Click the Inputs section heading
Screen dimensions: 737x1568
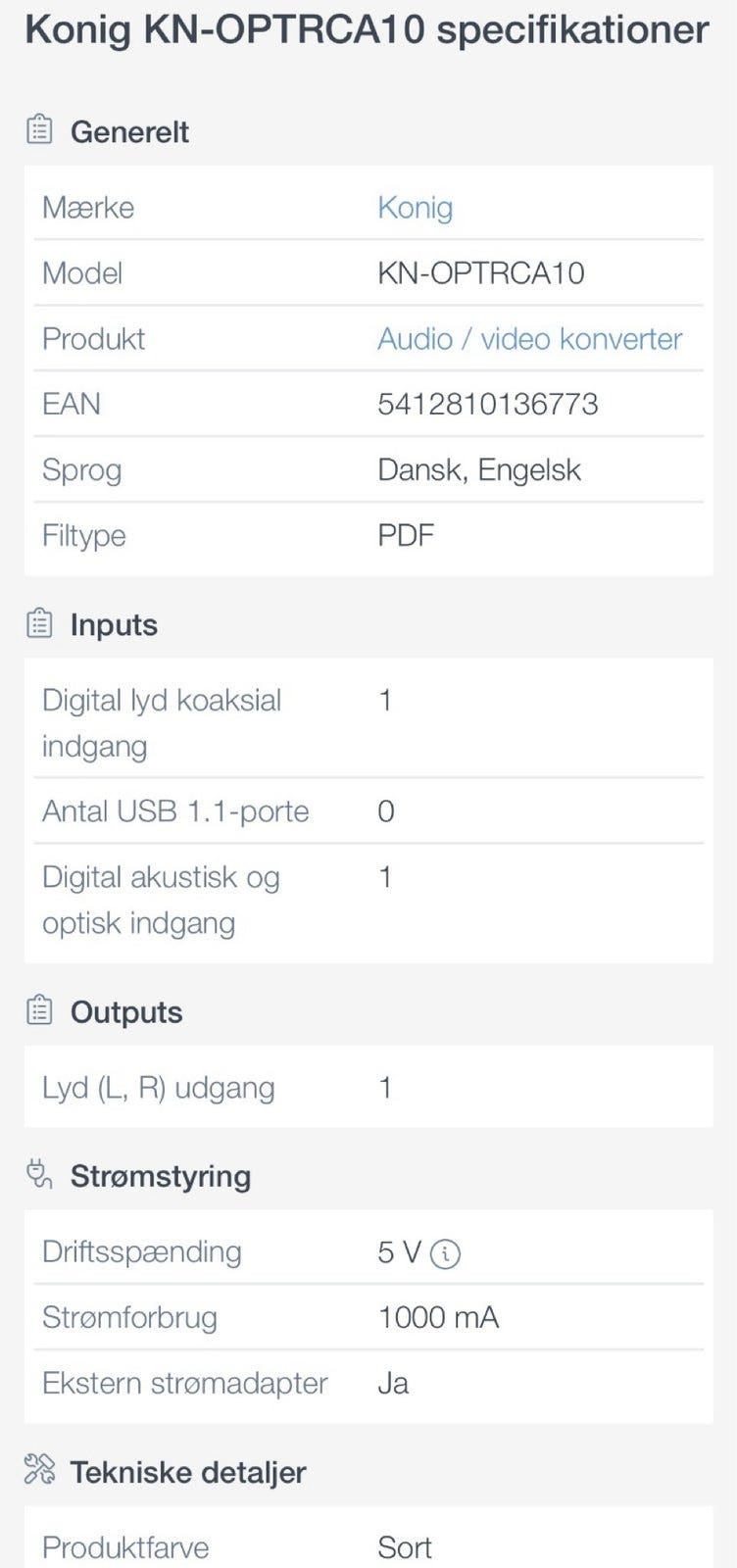[x=114, y=625]
